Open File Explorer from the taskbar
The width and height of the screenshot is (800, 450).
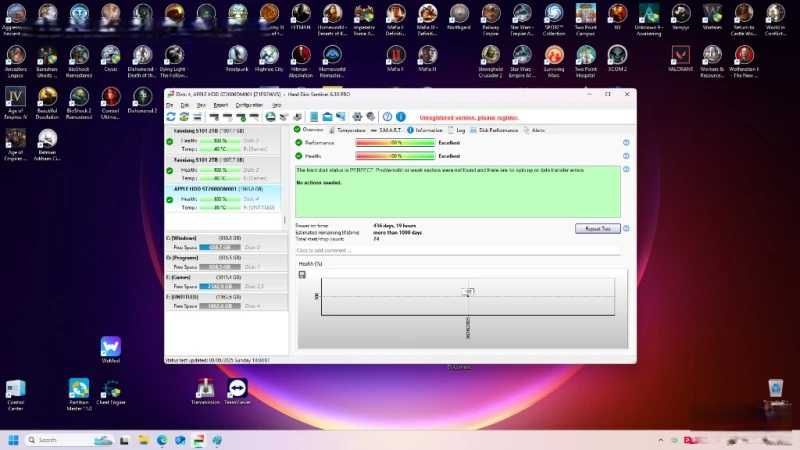[143, 440]
